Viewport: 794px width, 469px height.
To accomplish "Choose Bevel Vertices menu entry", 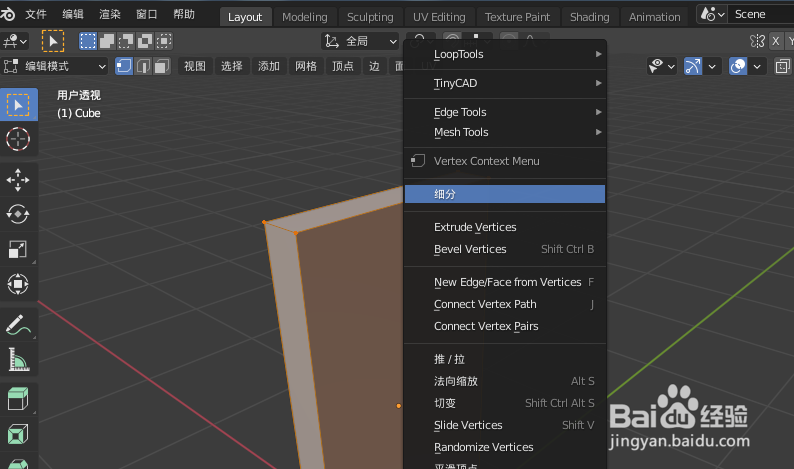I will [x=504, y=249].
